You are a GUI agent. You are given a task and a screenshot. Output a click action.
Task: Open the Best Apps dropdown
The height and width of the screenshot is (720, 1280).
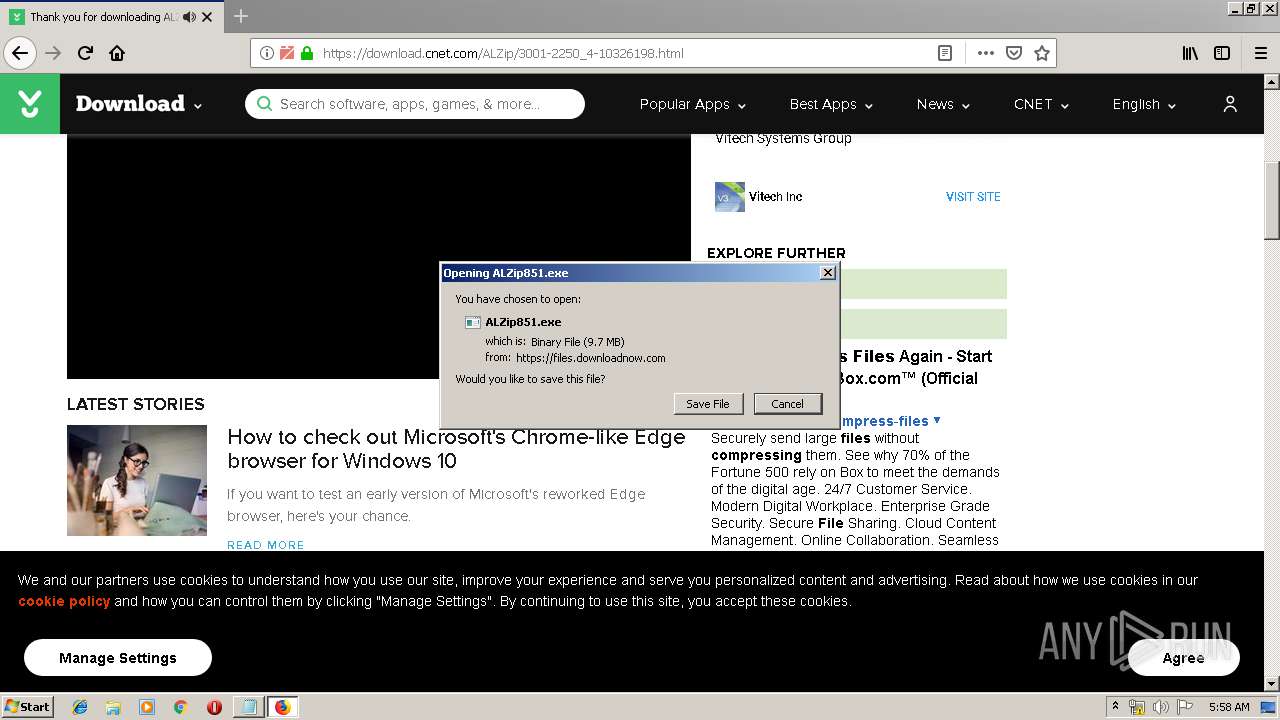pos(831,104)
